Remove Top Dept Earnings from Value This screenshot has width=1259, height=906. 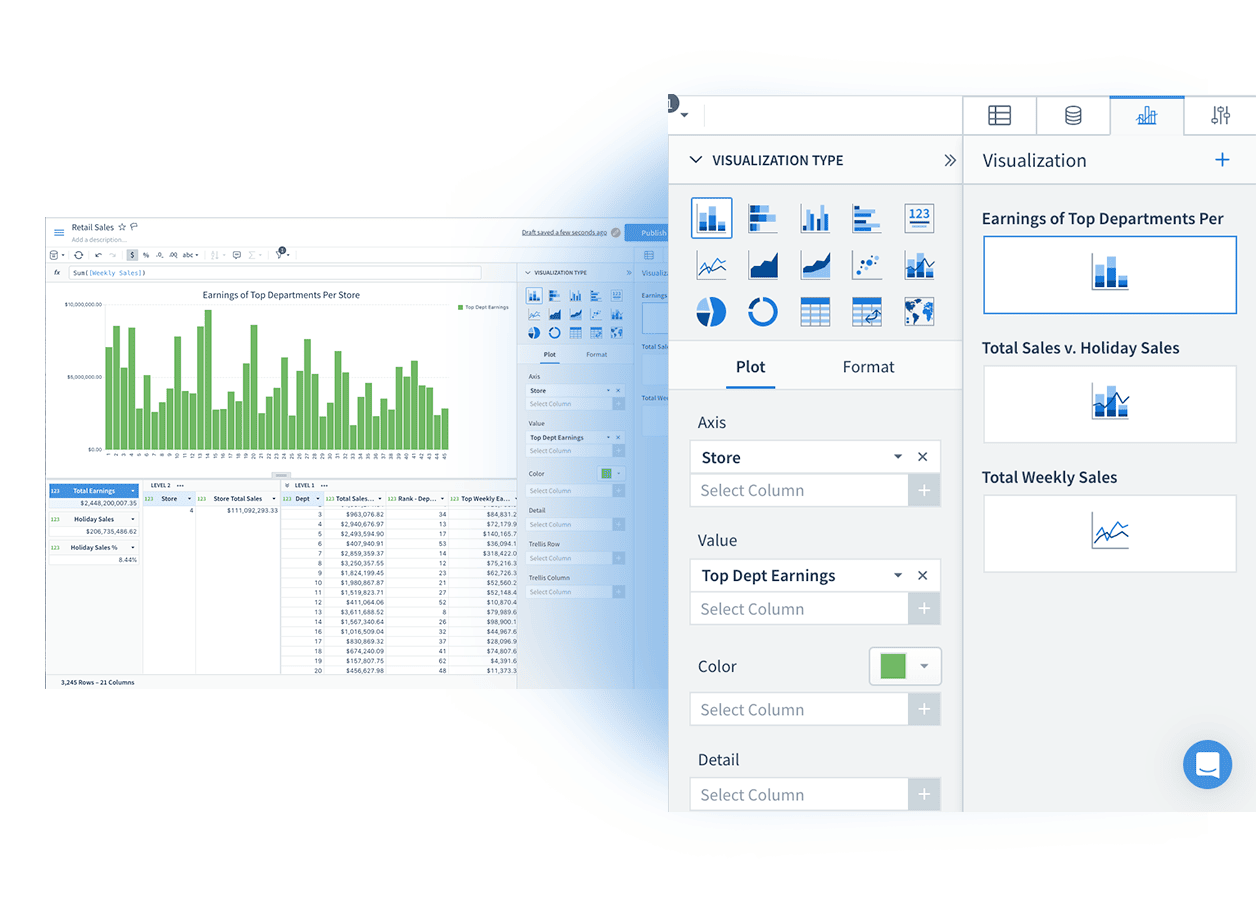pos(922,575)
